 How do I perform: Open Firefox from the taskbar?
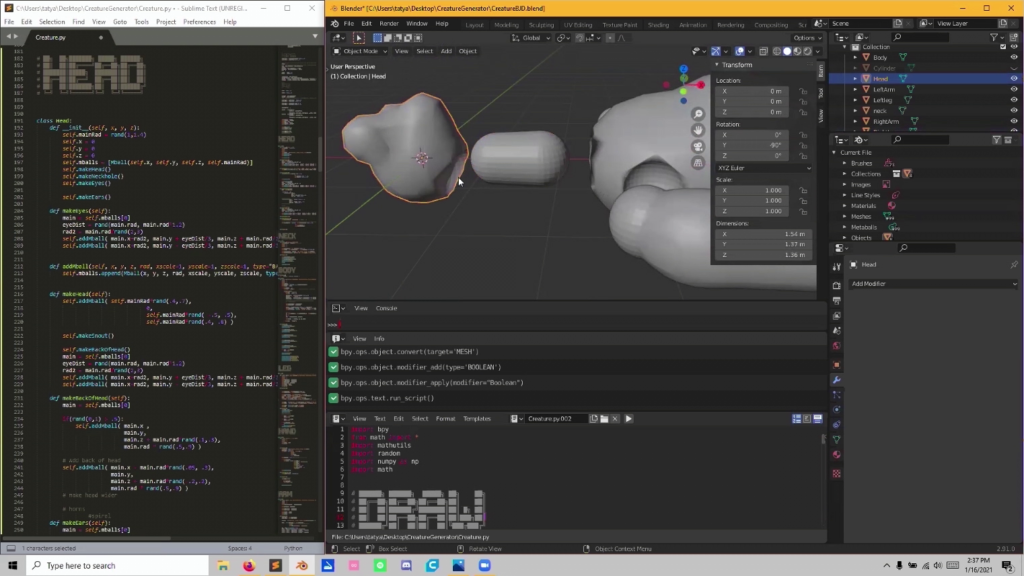249,566
